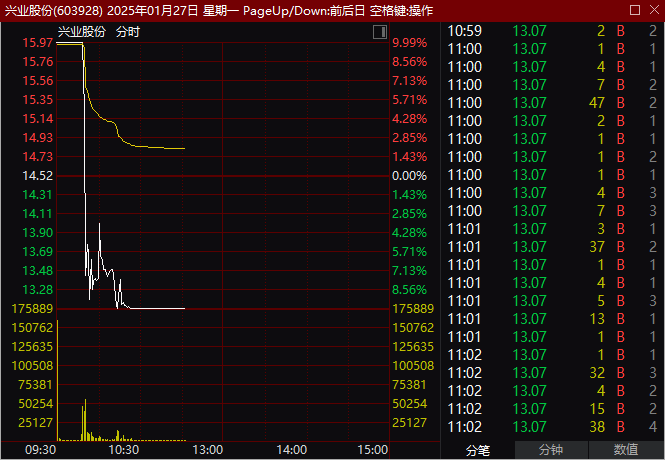Click the 分时 label in chart header
The width and height of the screenshot is (665, 460).
(128, 32)
